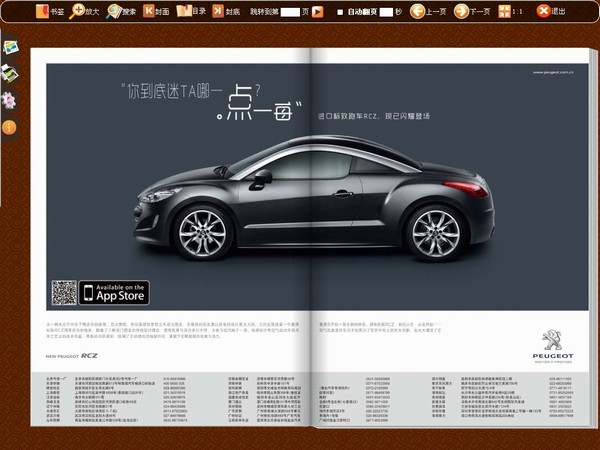Image resolution: width=600 pixels, height=450 pixels.
Task: Click the 退出 exit button
Action: pyautogui.click(x=551, y=11)
